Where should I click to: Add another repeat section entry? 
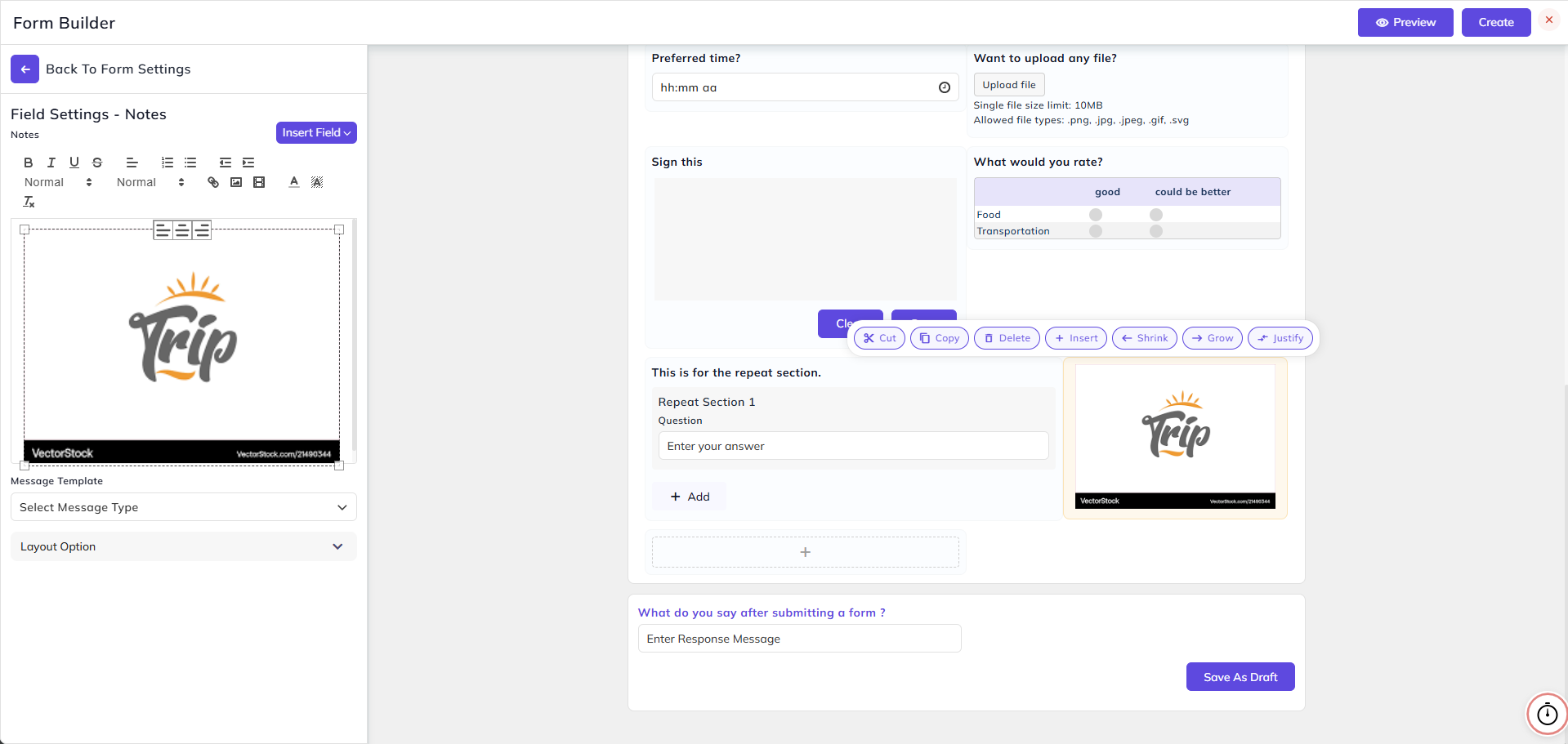tap(689, 497)
